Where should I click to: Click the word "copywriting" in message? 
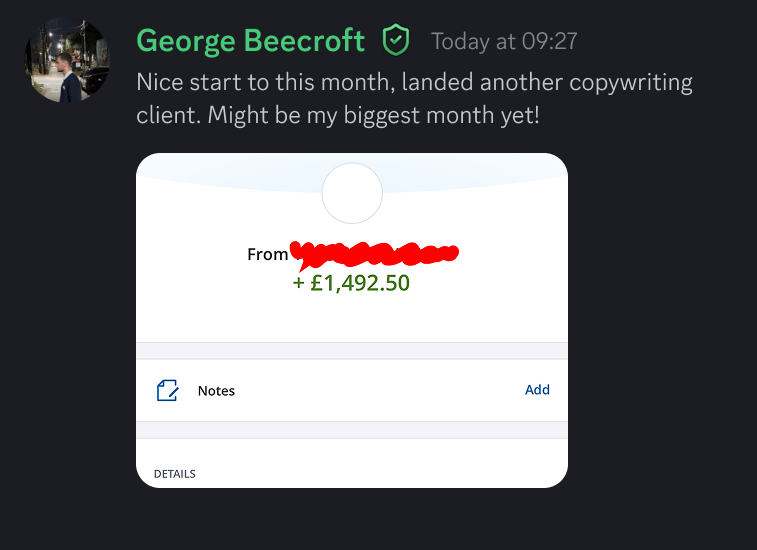coord(631,83)
